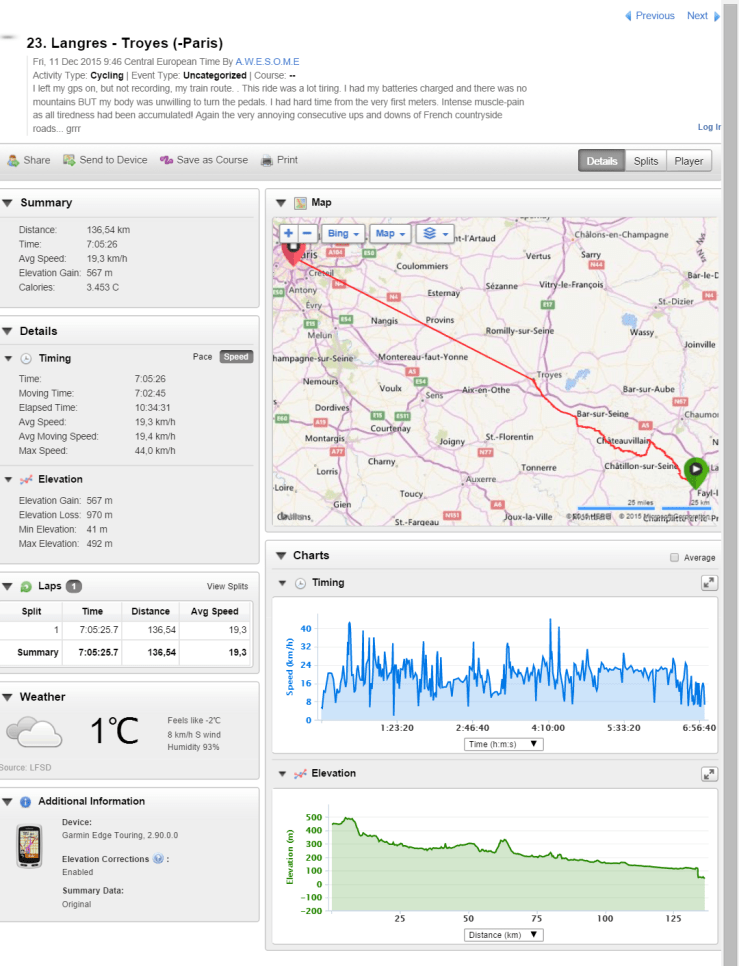Open the Distance (km) axis dropdown

(503, 935)
